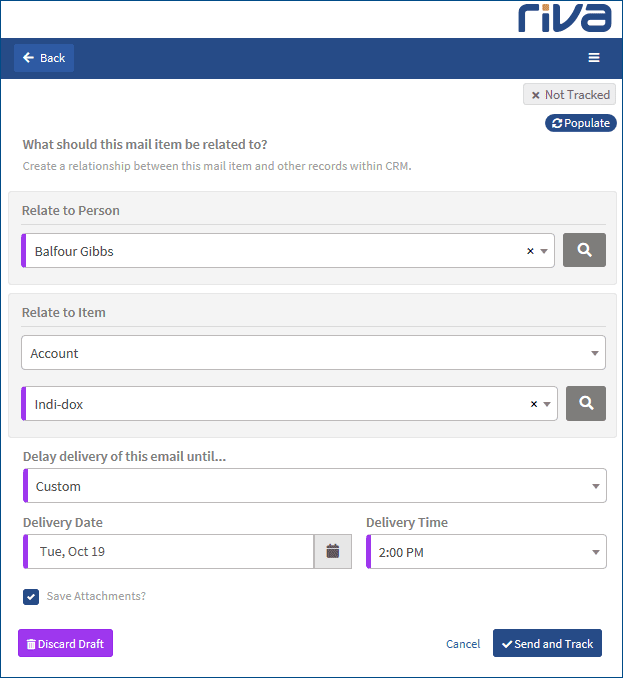Screen dimensions: 623x678
Task: Click the Populate refresh button
Action: (x=580, y=123)
